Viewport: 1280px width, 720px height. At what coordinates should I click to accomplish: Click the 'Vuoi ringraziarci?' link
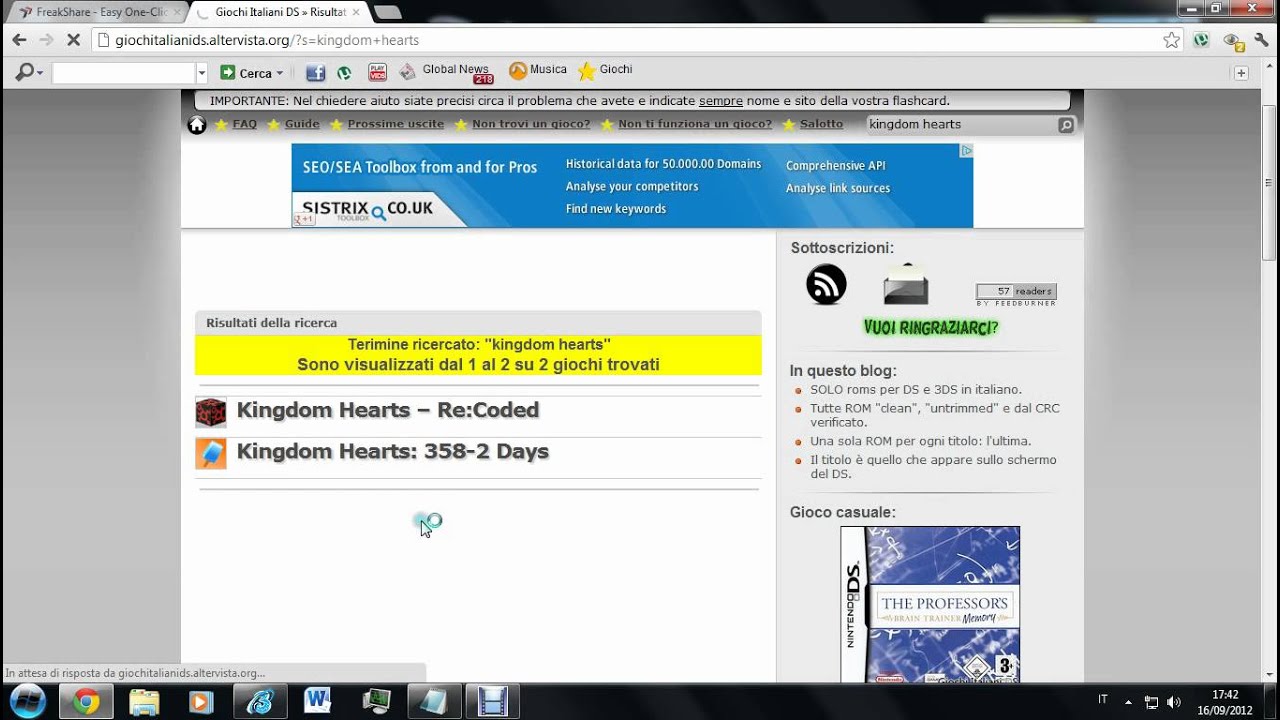[931, 327]
